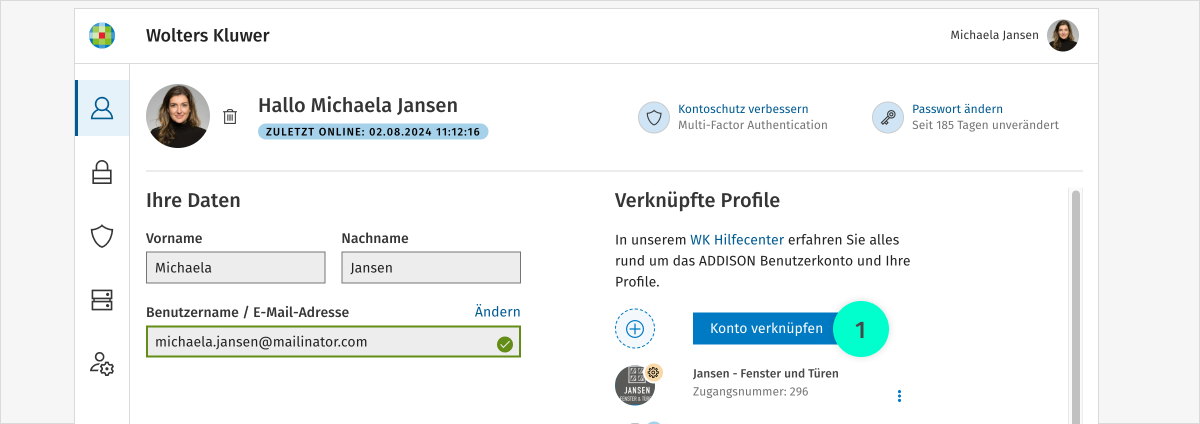Click the Jansen company logo avatar

coord(635,386)
